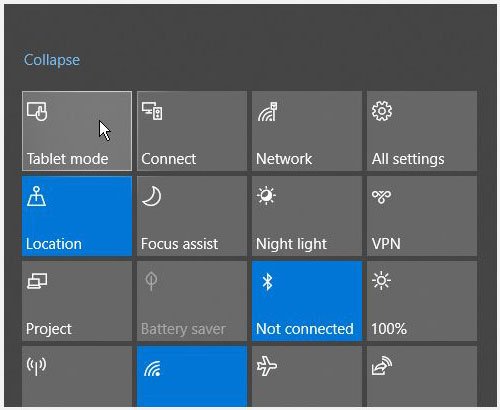
Task: Open the Network quick action tile
Action: tap(307, 131)
